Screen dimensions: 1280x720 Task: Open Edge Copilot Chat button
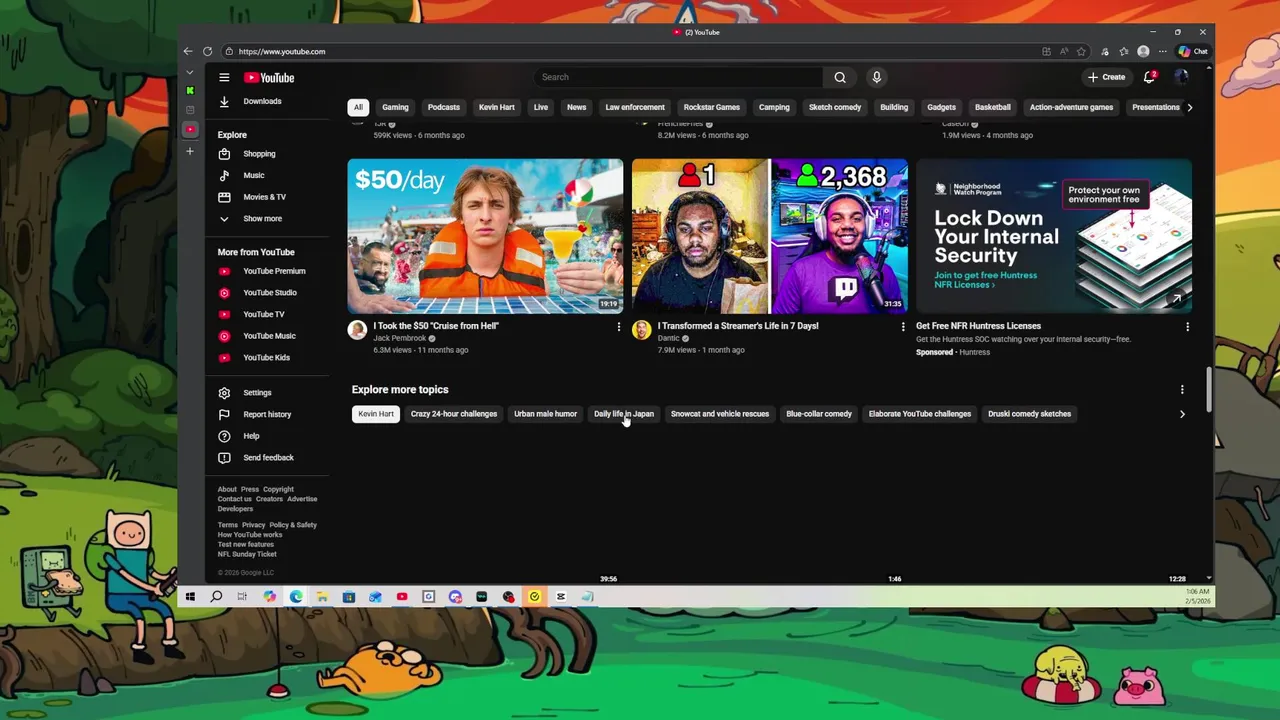point(1193,51)
